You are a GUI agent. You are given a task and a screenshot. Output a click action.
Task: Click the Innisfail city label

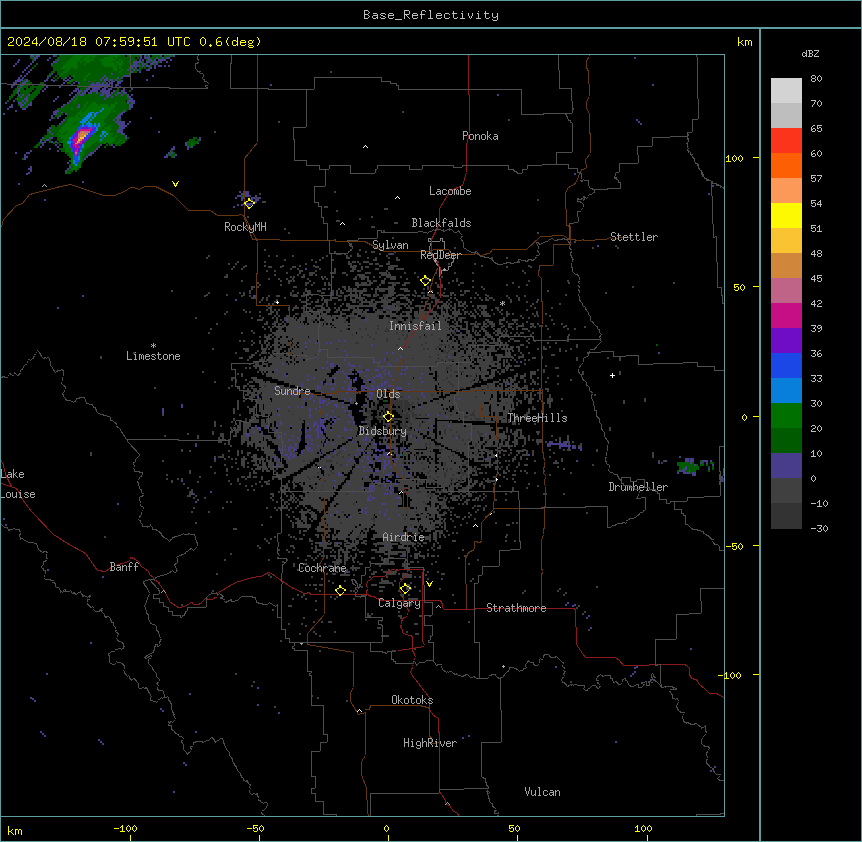point(415,326)
